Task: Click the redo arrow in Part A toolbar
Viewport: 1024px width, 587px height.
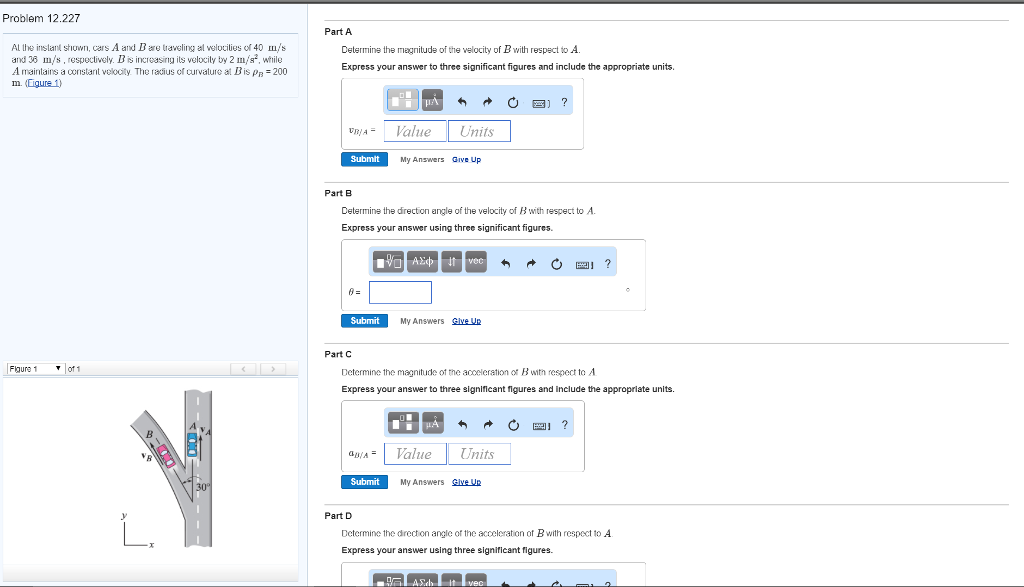Action: pos(487,101)
